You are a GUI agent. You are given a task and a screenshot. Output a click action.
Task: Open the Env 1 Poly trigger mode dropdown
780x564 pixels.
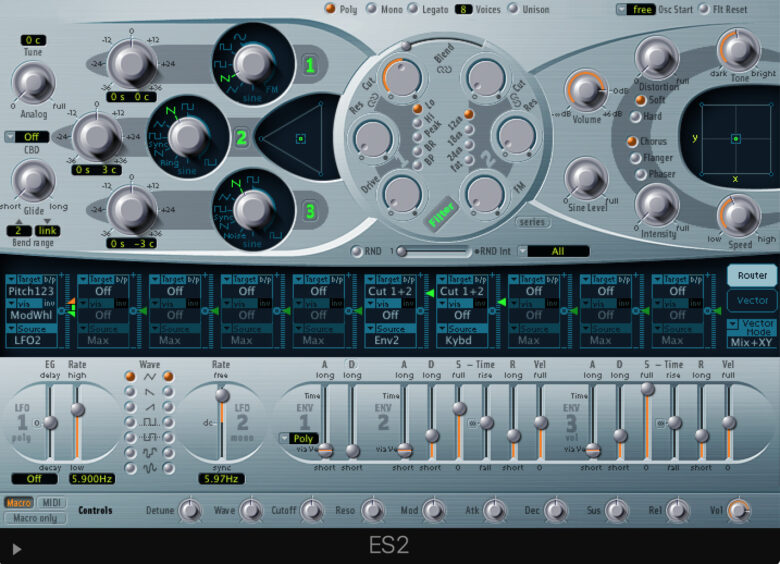[298, 438]
